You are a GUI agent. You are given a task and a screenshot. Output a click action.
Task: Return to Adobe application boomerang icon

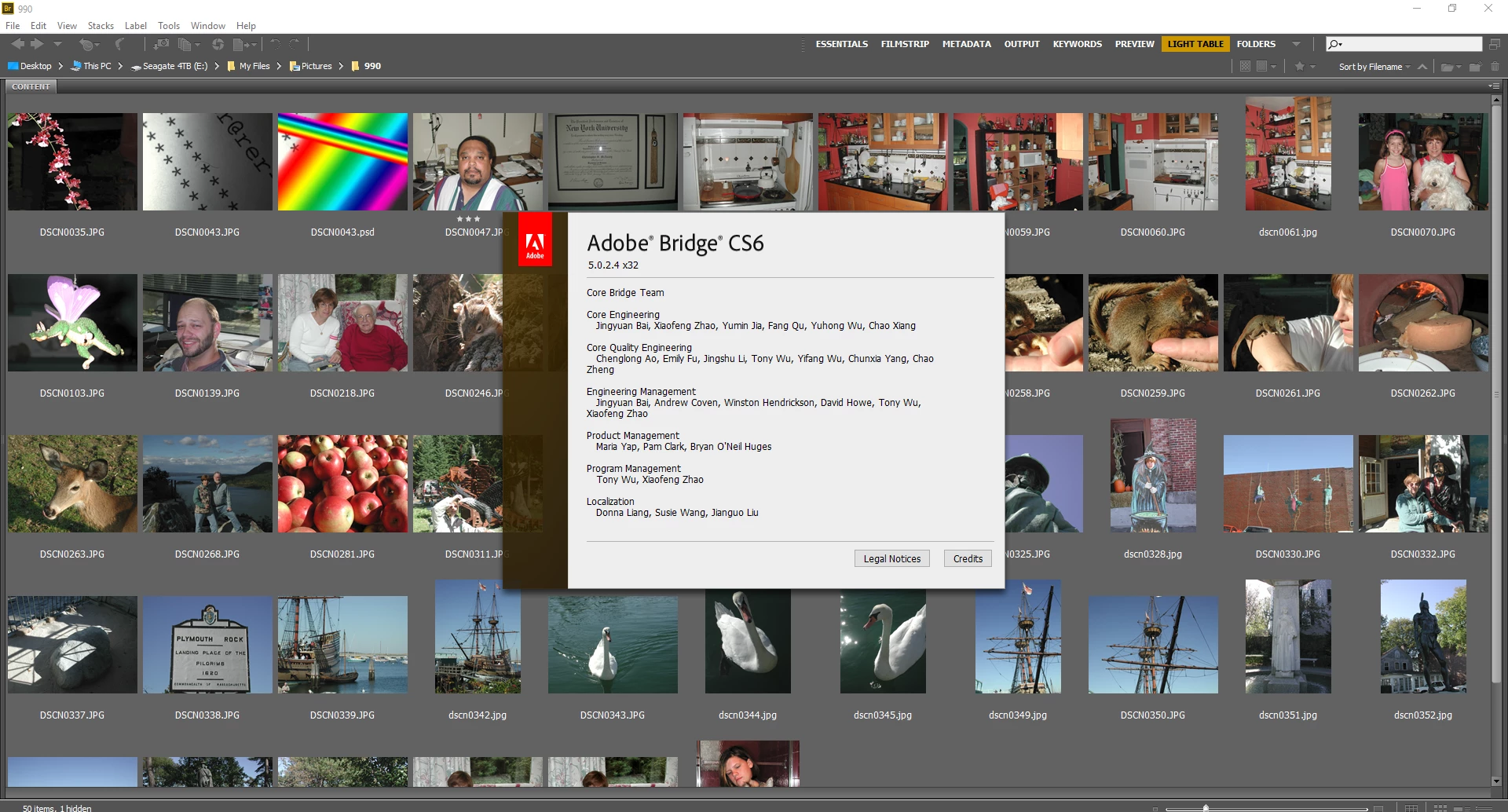[x=119, y=45]
